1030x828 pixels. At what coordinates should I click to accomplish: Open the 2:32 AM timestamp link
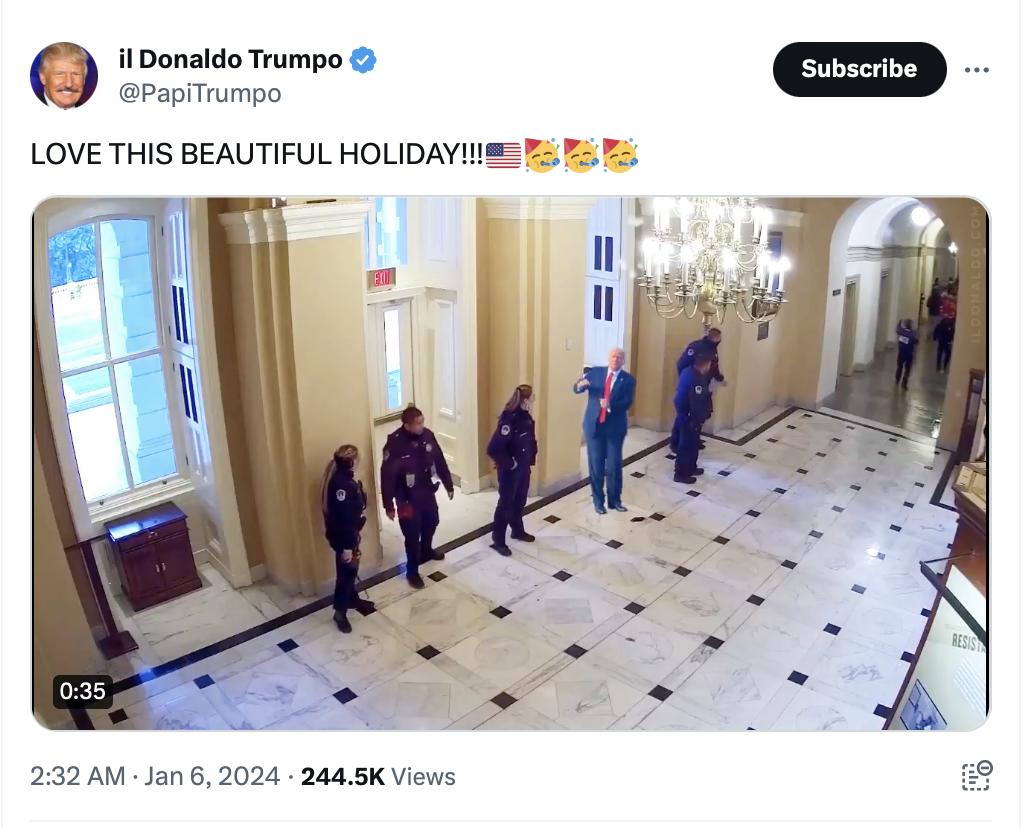[78, 777]
